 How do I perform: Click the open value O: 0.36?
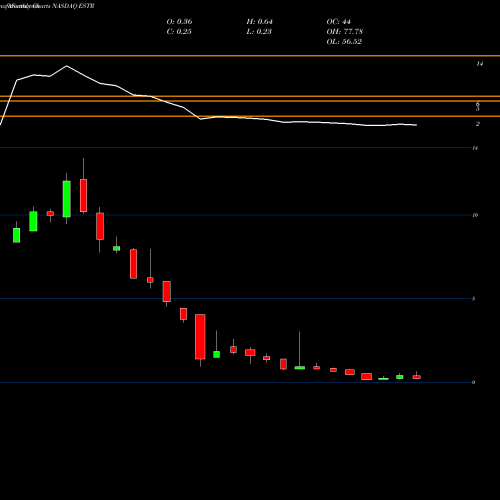pyautogui.click(x=179, y=22)
